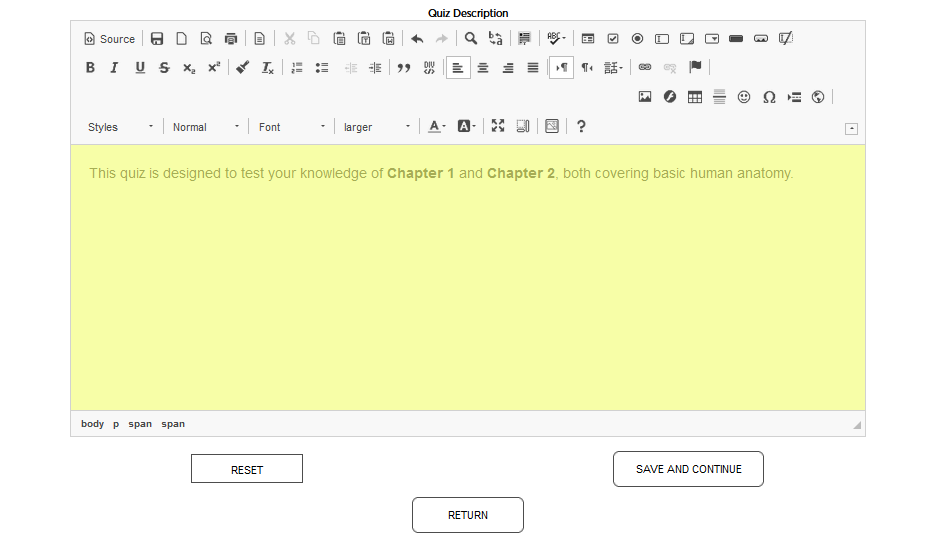Open the Styles dropdown
The height and width of the screenshot is (542, 936).
click(121, 127)
